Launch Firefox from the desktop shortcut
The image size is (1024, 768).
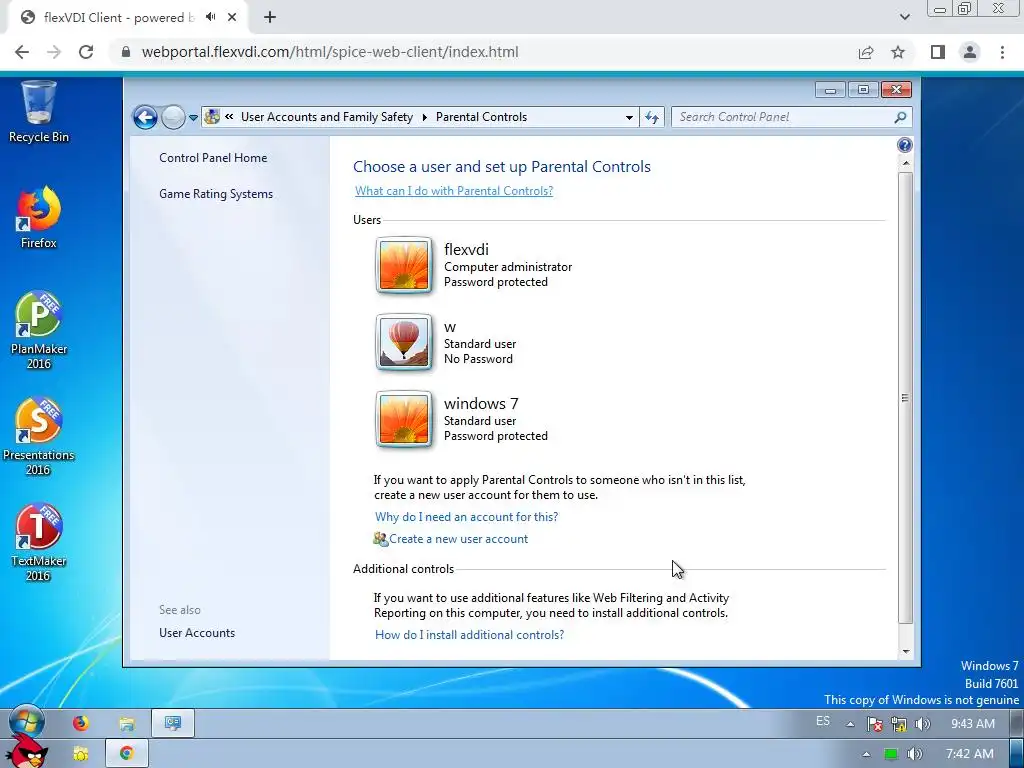point(39,217)
